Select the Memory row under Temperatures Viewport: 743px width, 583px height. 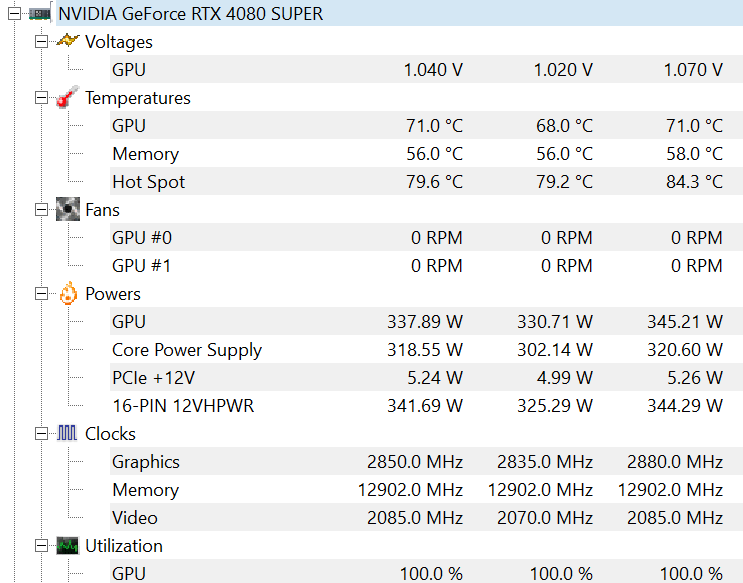(426, 153)
